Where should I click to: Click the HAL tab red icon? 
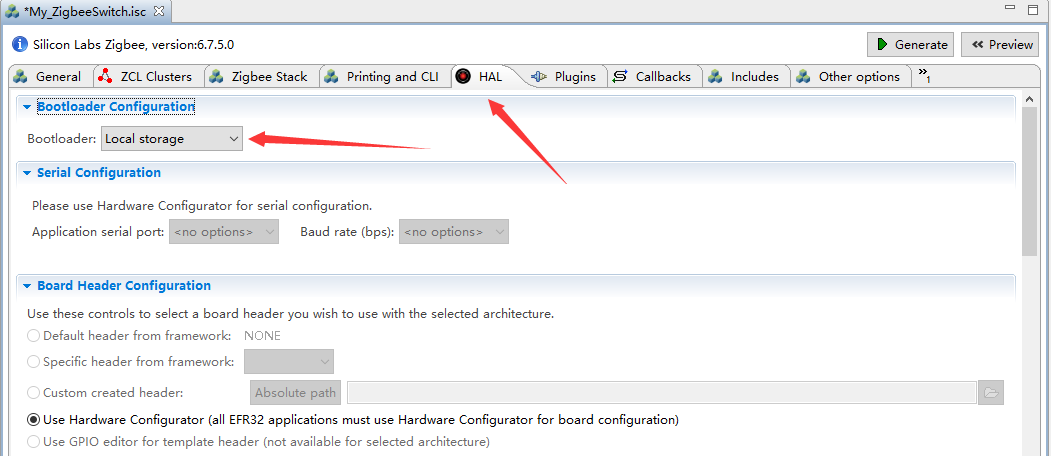pos(463,76)
